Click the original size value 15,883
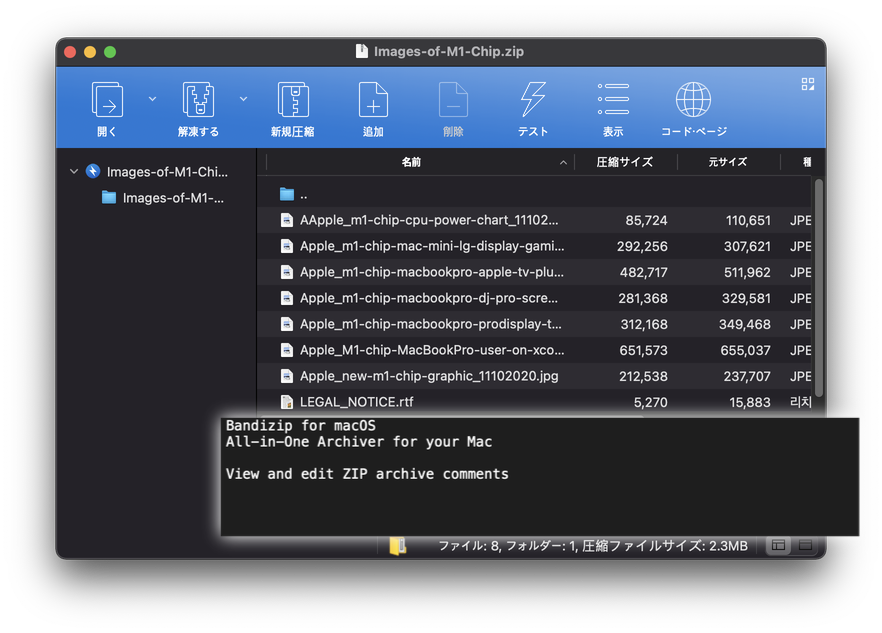This screenshot has width=882, height=633. [750, 402]
